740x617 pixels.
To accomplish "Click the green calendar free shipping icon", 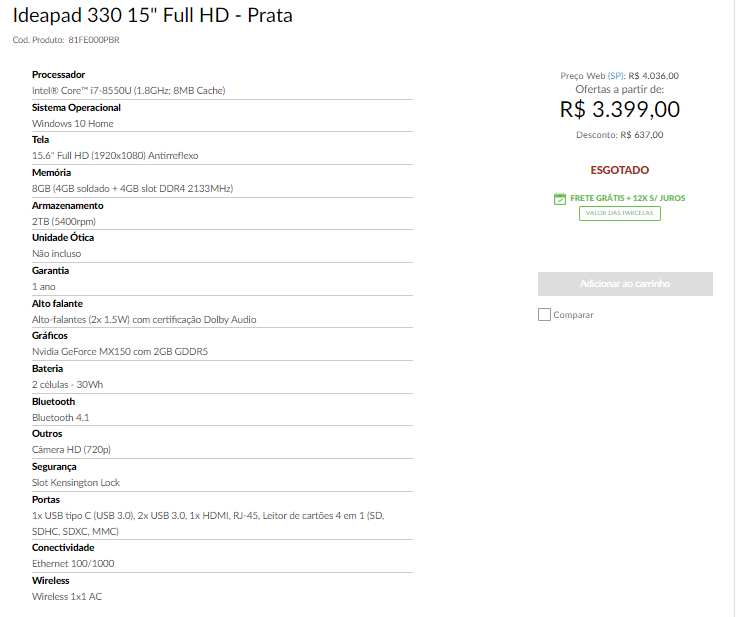I will coord(560,199).
